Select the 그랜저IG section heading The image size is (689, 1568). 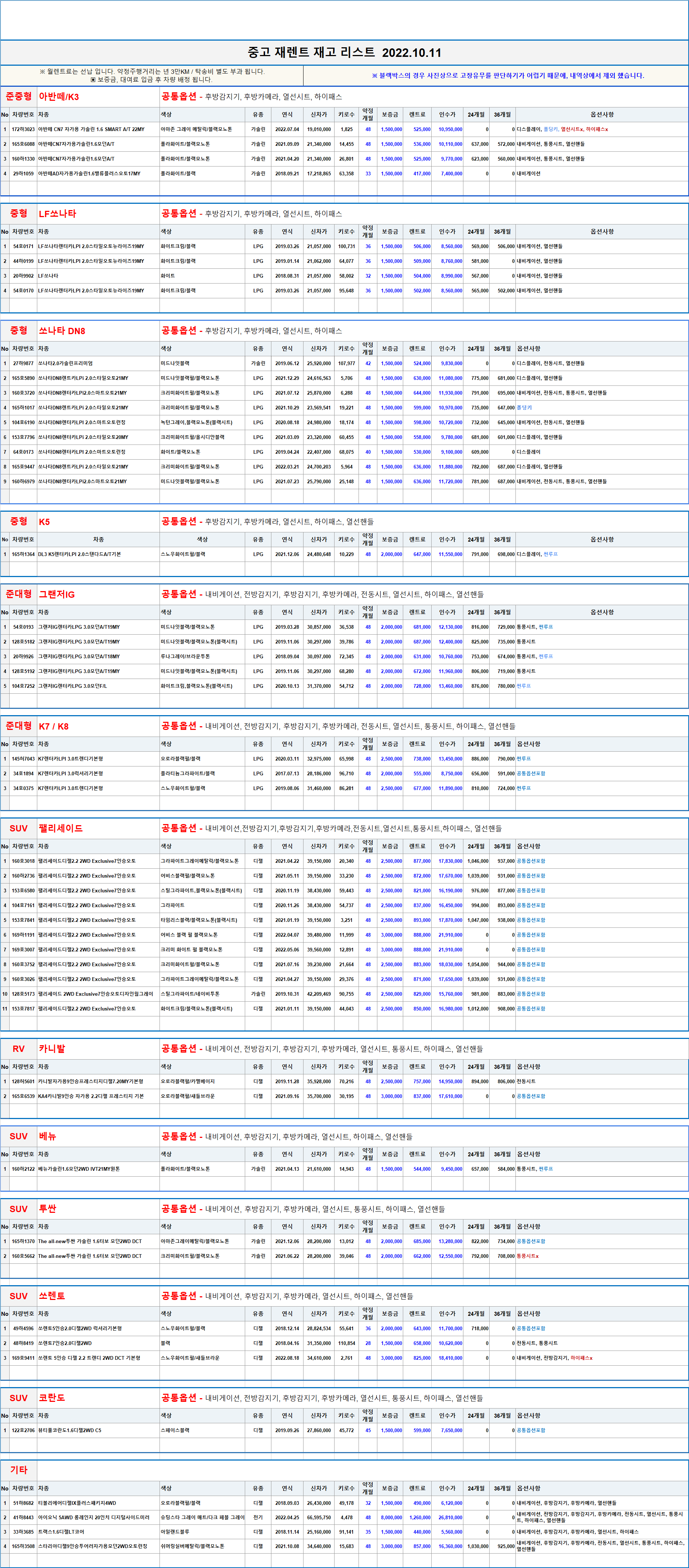56,595
